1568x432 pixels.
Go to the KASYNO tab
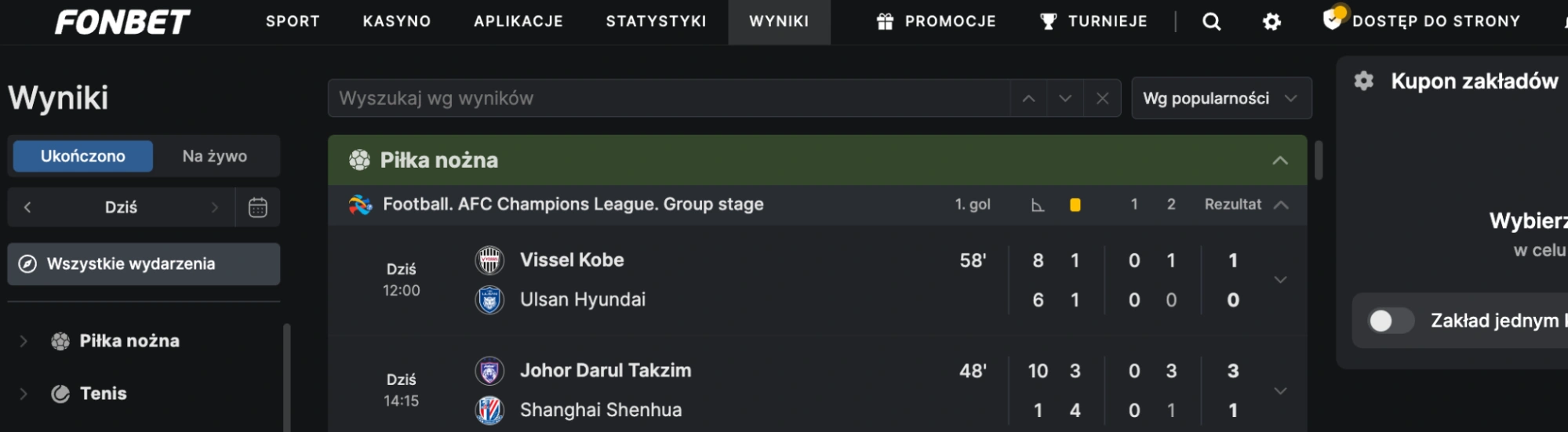point(396,22)
